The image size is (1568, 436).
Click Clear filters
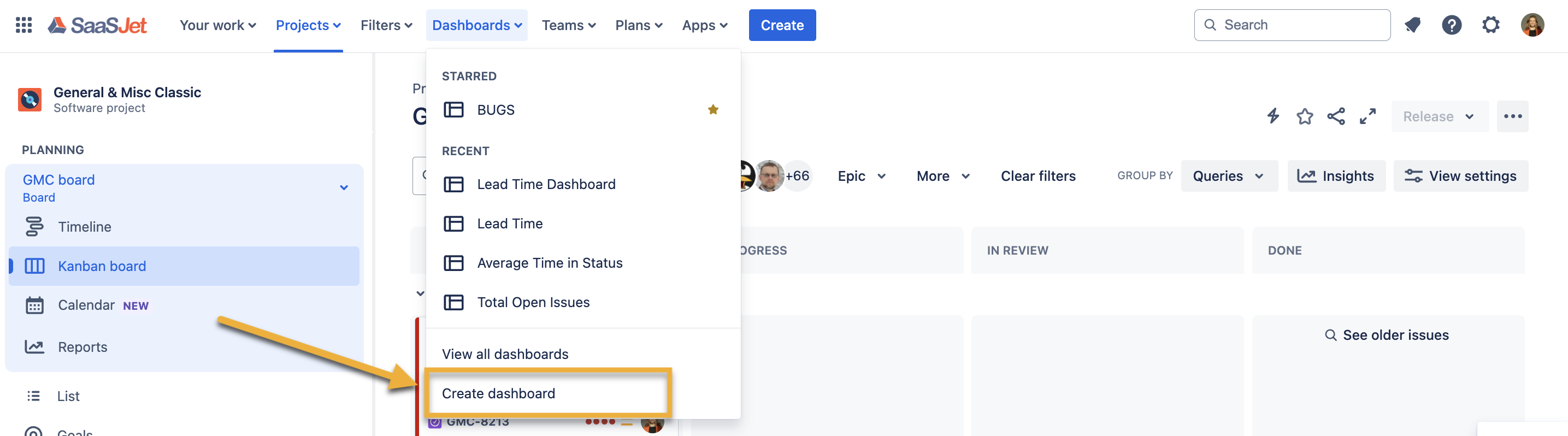pyautogui.click(x=1038, y=176)
